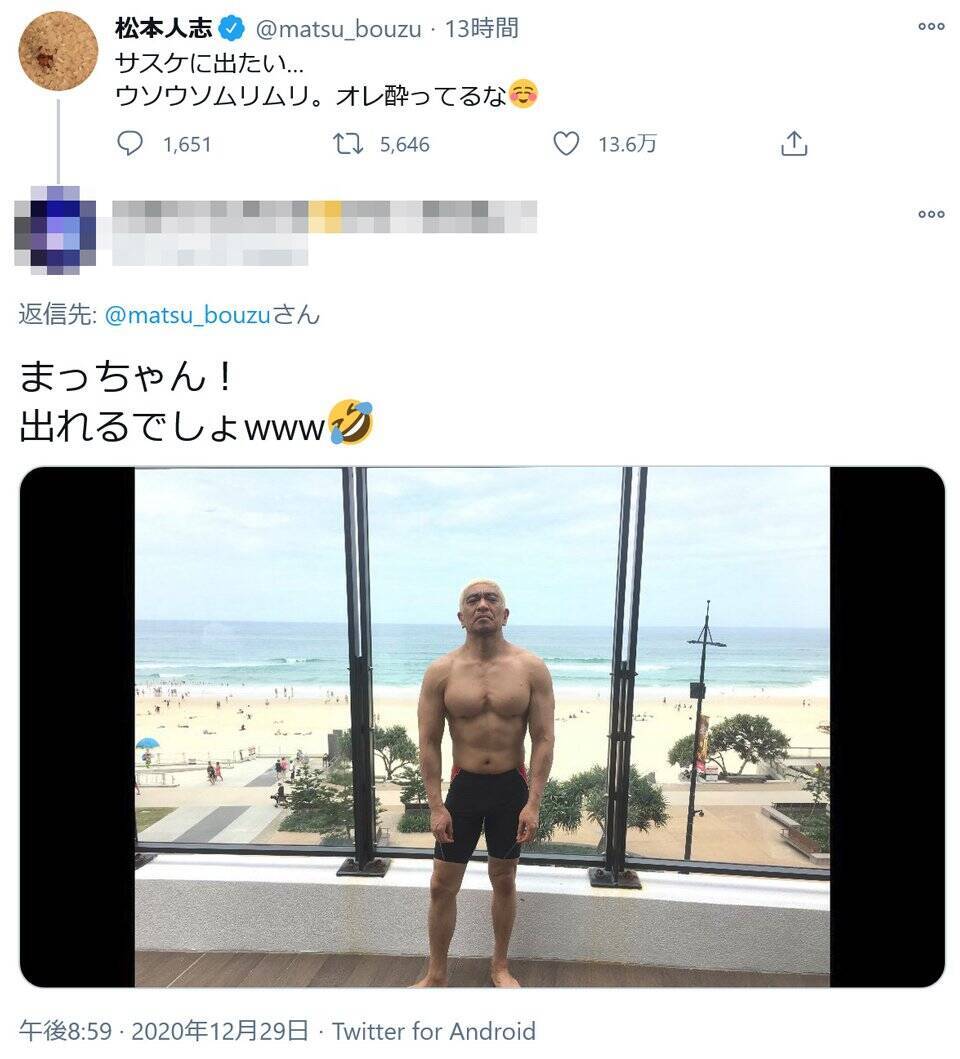This screenshot has height=1059, width=960.
Task: Click the blue verified badge
Action: [x=234, y=28]
